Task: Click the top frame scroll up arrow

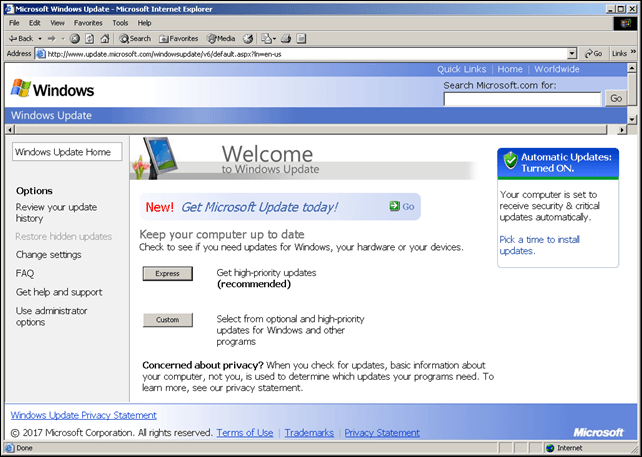Action: 632,68
